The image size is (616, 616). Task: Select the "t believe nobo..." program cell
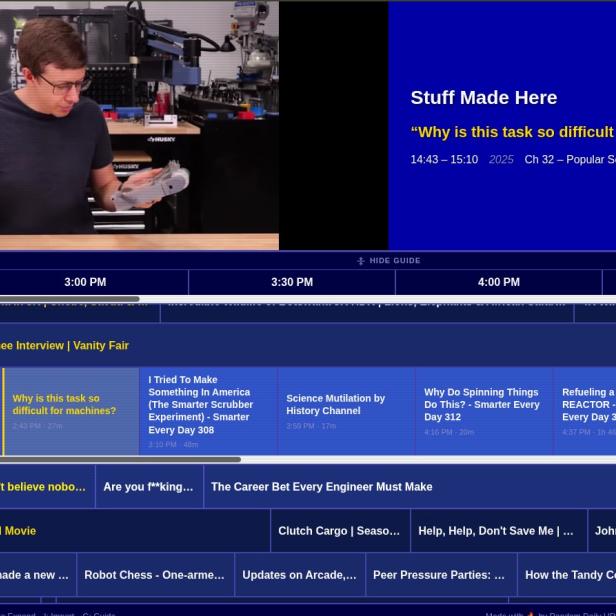[x=47, y=487]
